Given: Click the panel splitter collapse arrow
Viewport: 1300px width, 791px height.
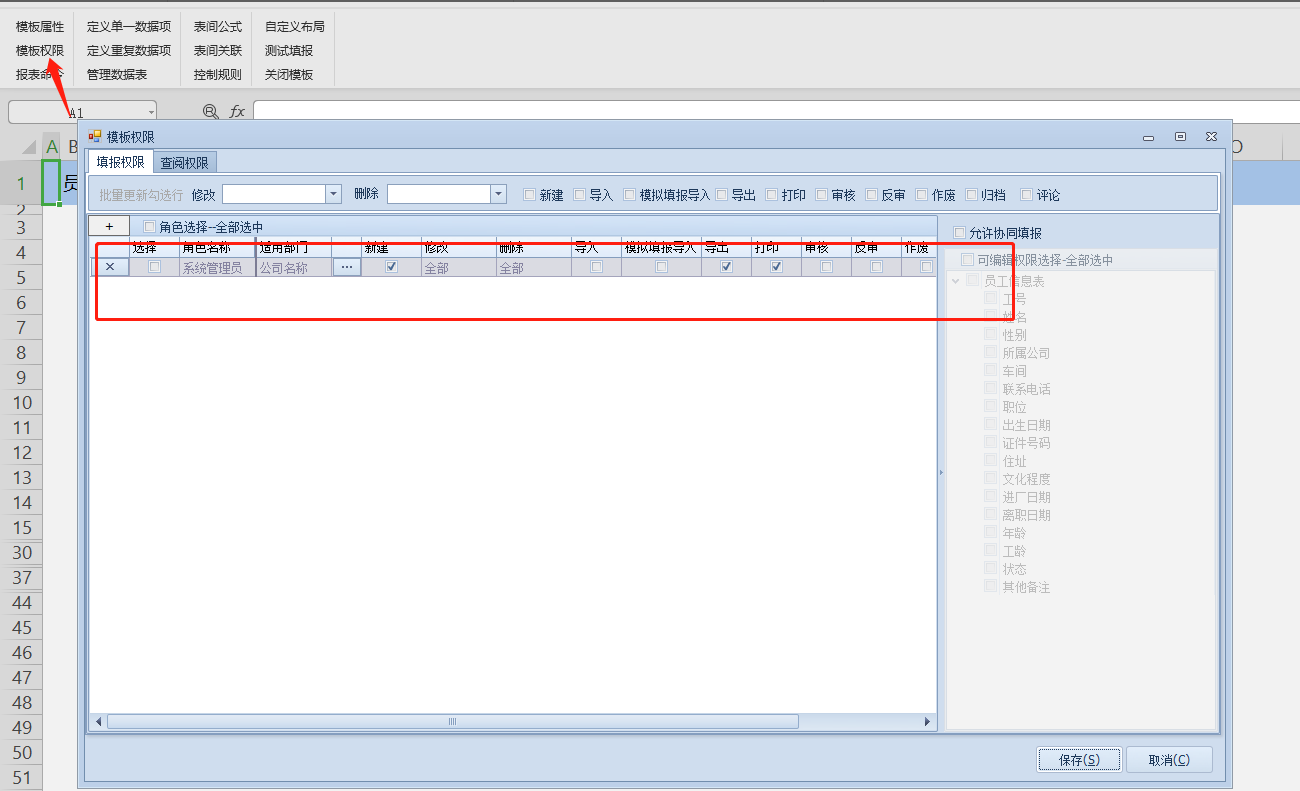Looking at the screenshot, I should (941, 472).
